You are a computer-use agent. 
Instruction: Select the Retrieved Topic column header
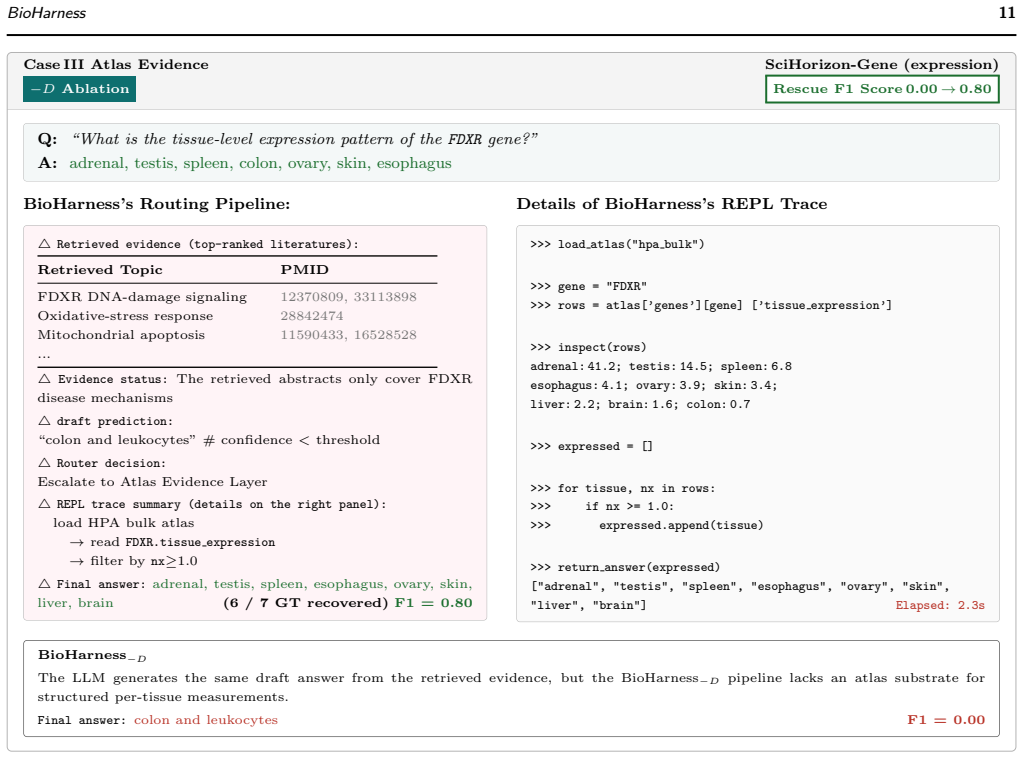(x=100, y=270)
